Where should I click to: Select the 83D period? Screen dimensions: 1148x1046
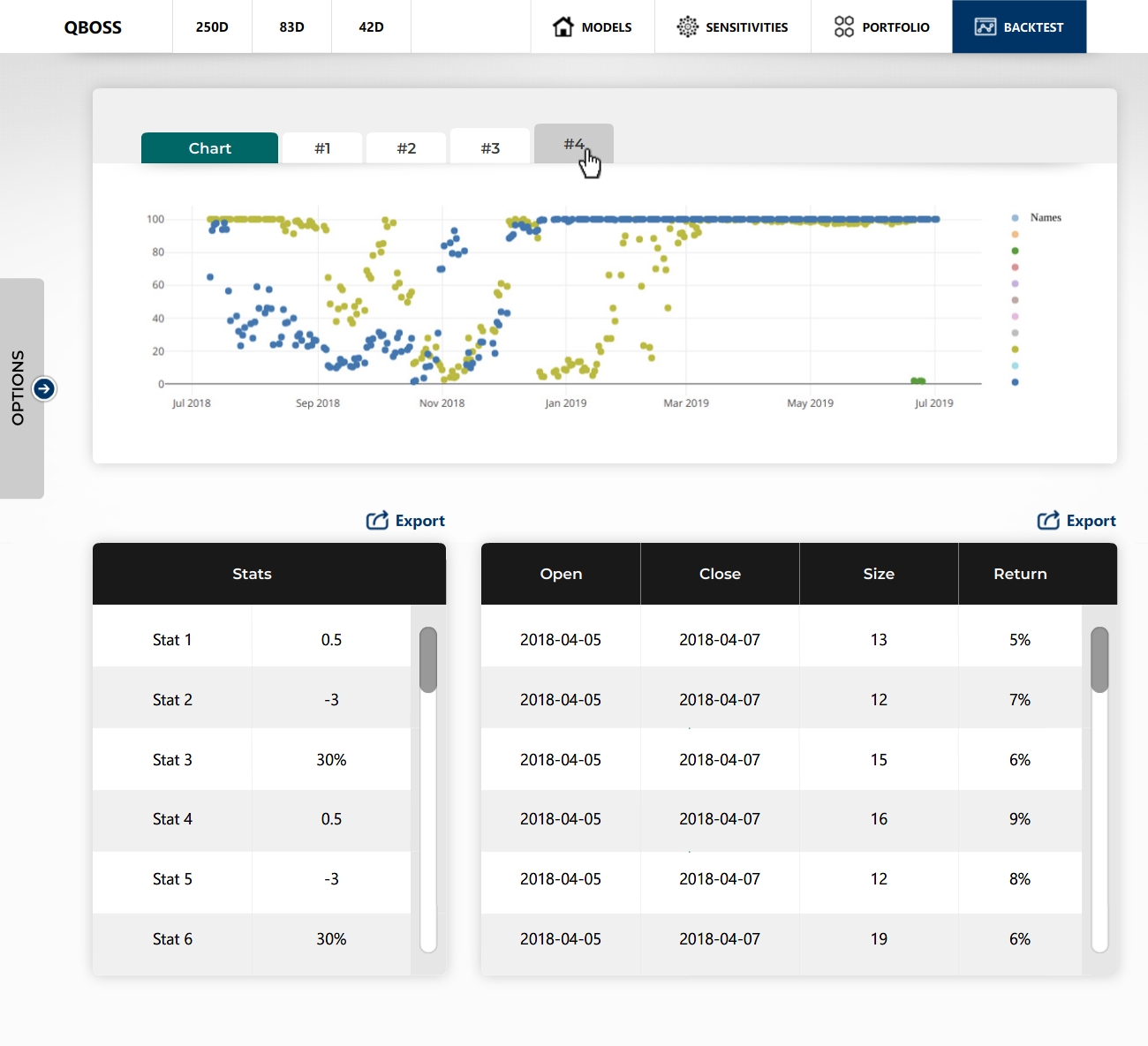pyautogui.click(x=291, y=27)
